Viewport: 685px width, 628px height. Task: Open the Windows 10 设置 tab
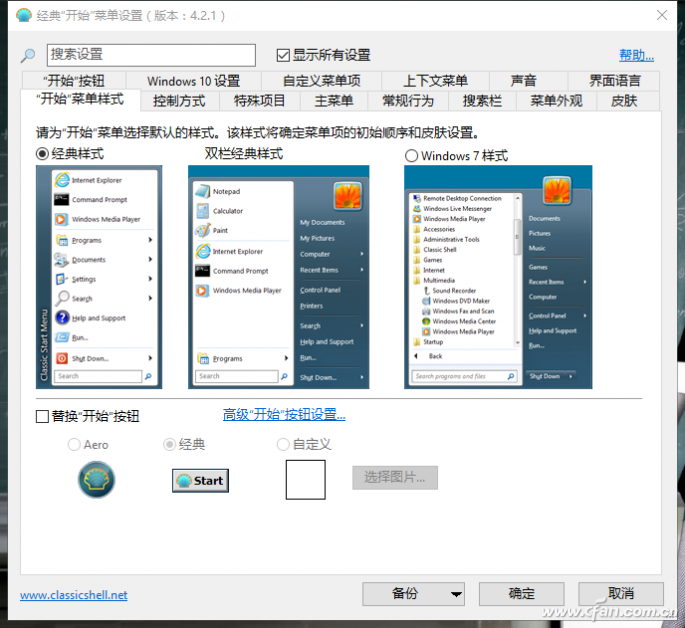tap(193, 81)
